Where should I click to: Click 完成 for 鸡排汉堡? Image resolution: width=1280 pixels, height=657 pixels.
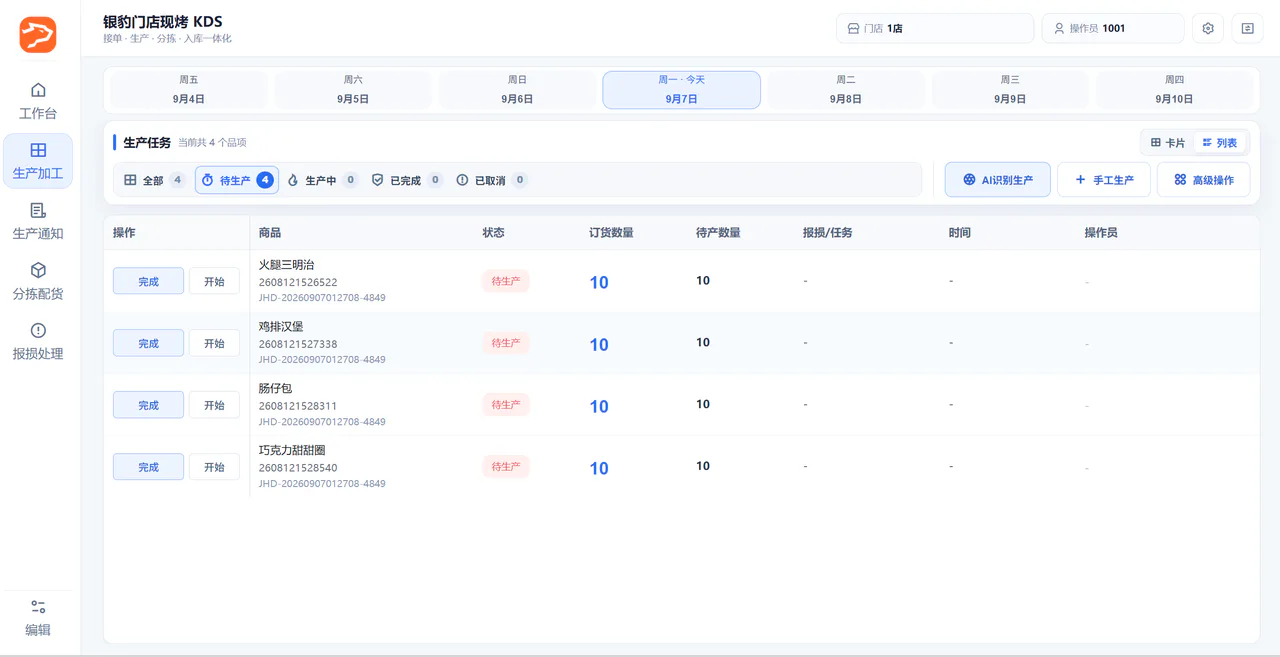click(x=148, y=343)
